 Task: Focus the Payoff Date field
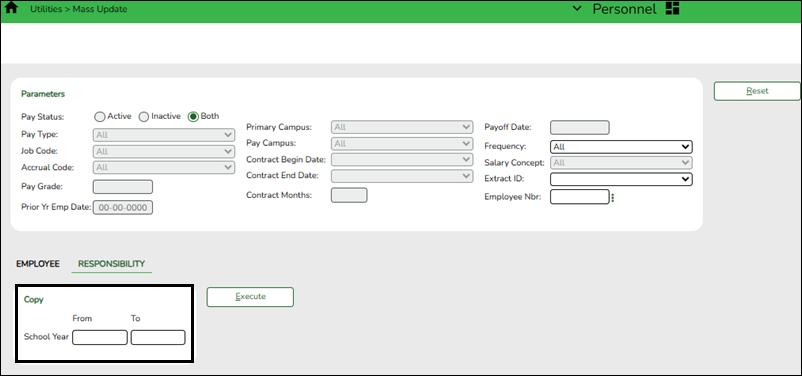pos(580,127)
